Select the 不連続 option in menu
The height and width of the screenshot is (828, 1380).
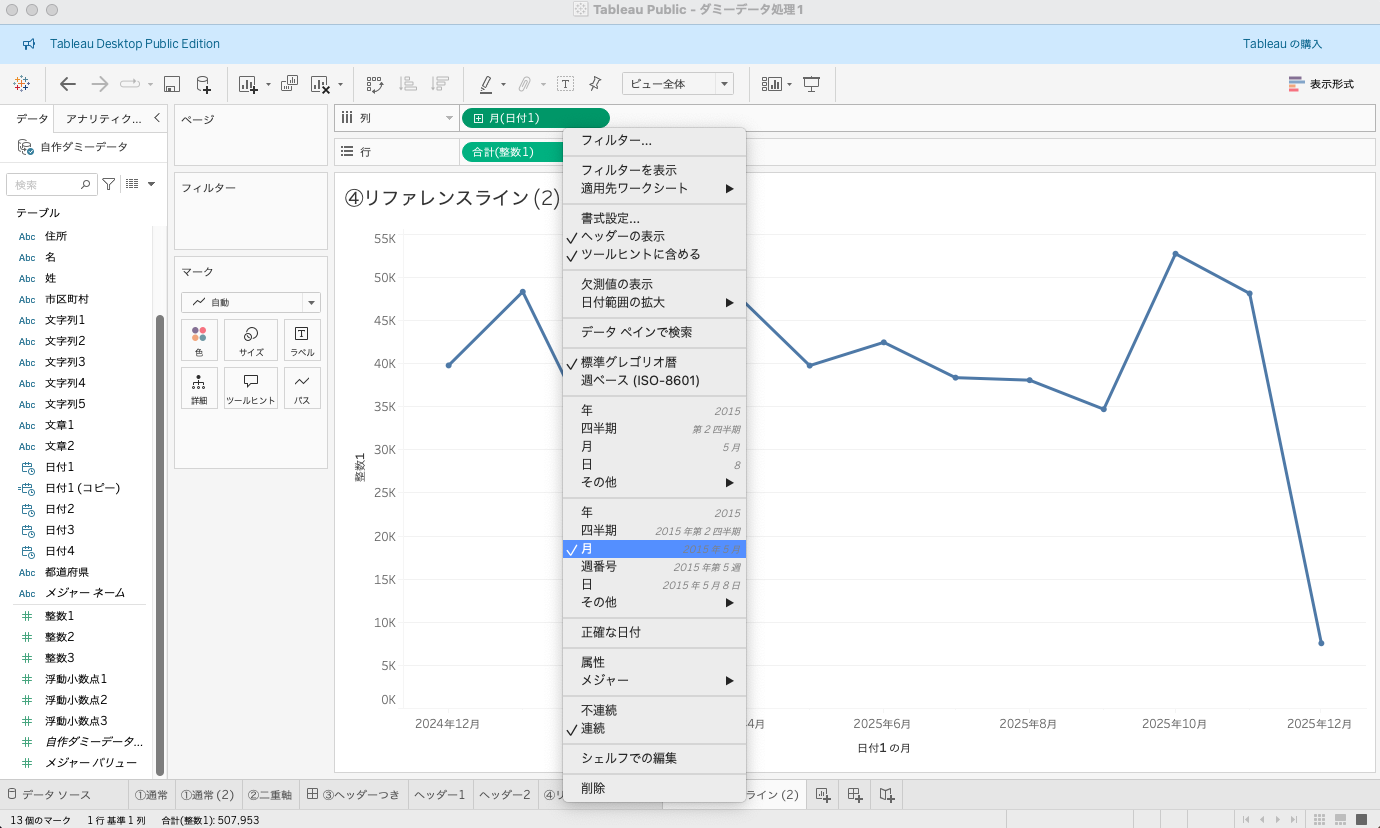click(x=599, y=710)
